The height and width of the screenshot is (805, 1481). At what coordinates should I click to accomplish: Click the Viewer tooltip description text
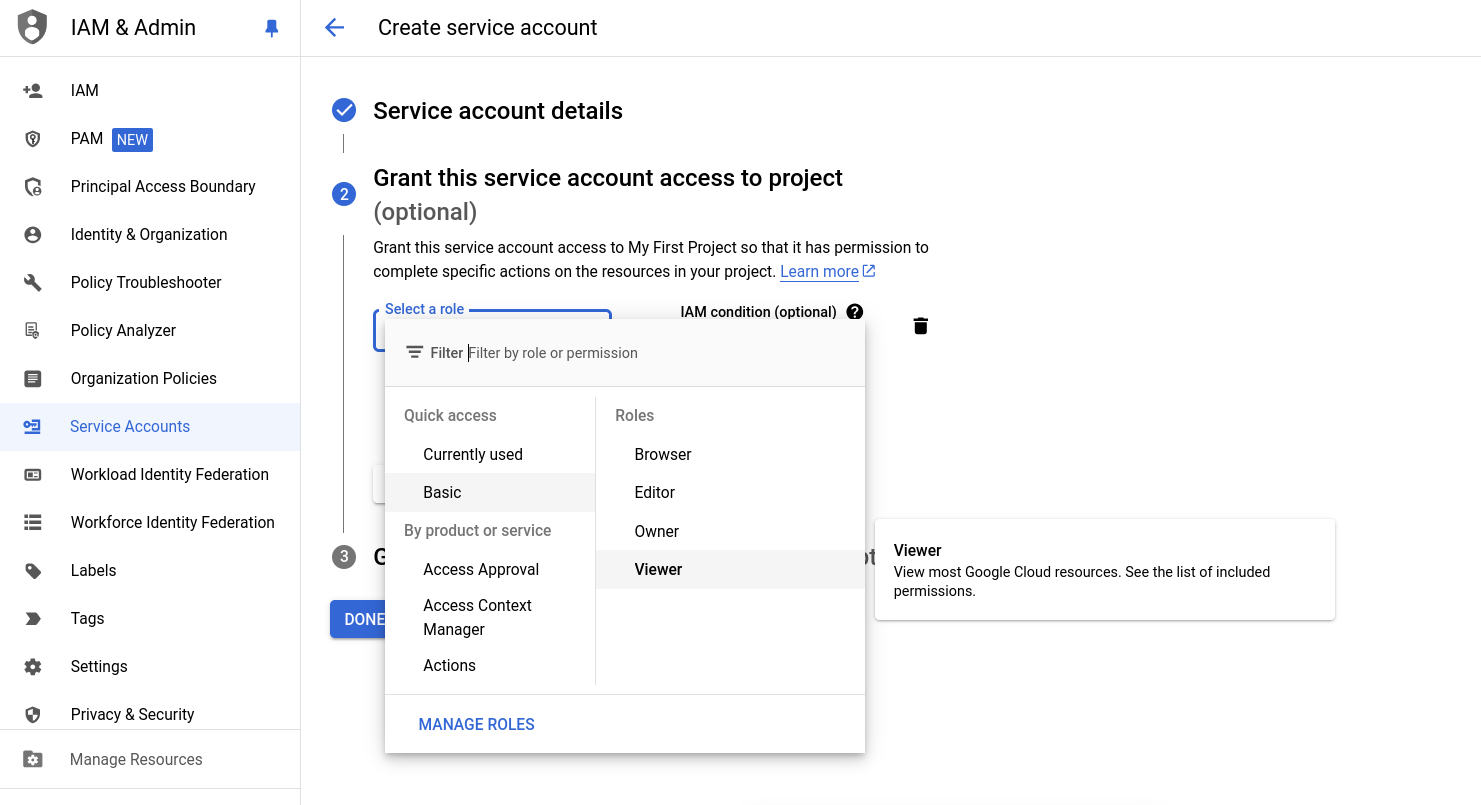[1082, 582]
